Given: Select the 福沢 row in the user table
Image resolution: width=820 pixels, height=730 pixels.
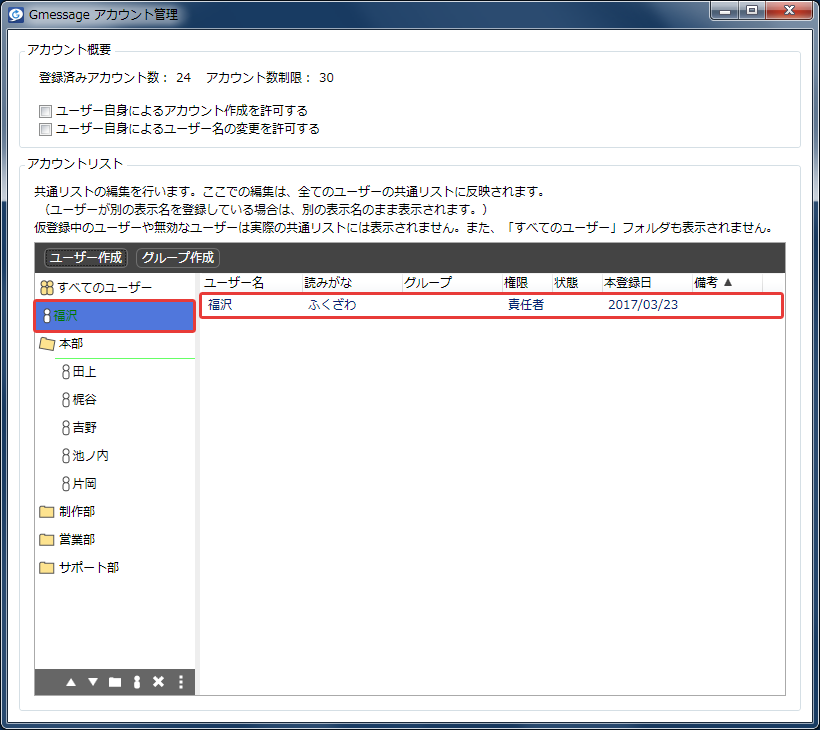Looking at the screenshot, I should pos(491,305).
